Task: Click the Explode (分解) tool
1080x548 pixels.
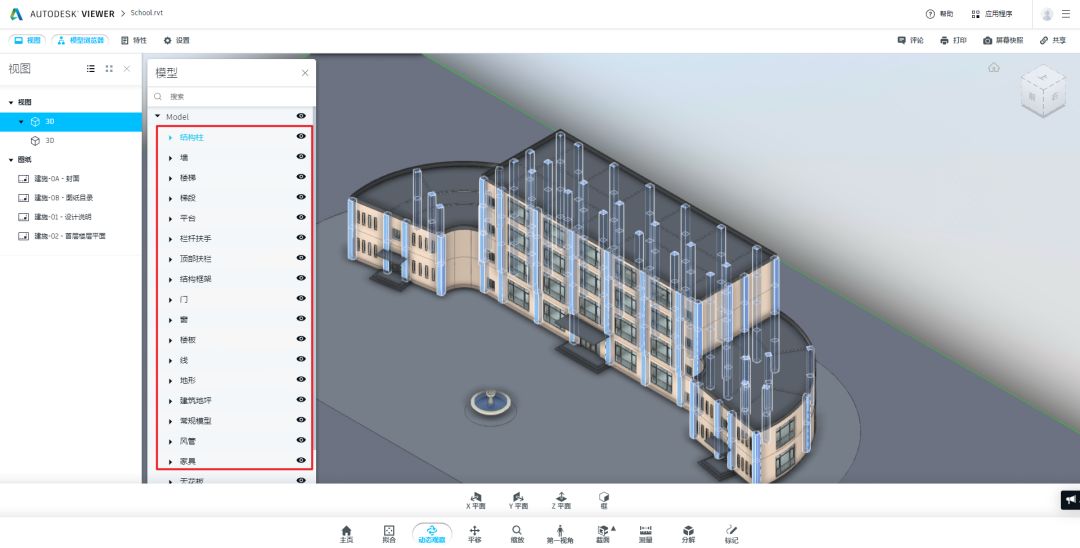Action: coord(688,534)
